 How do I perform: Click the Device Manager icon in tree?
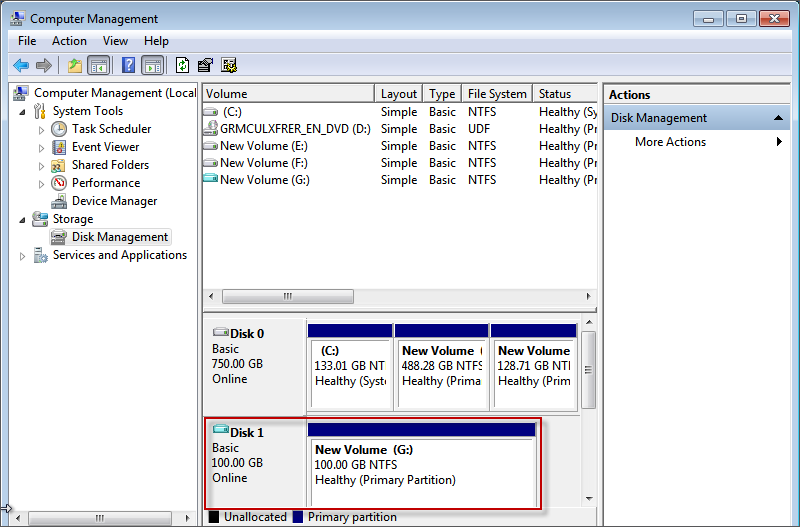tap(59, 201)
